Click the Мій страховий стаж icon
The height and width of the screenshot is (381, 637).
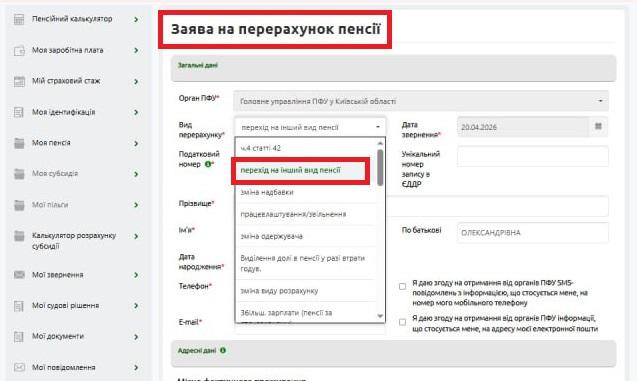coord(19,81)
